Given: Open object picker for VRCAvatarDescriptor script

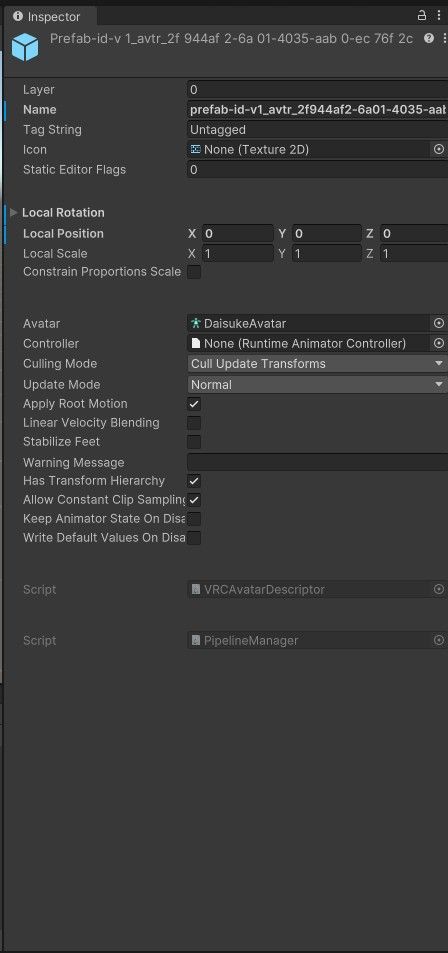Looking at the screenshot, I should pos(439,590).
